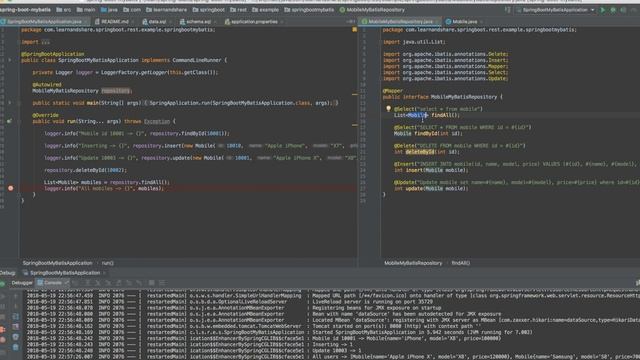Click spring-boot-mybatis in navigation bar
Image resolution: width=640 pixels, height=360 pixels.
[x=25, y=10]
